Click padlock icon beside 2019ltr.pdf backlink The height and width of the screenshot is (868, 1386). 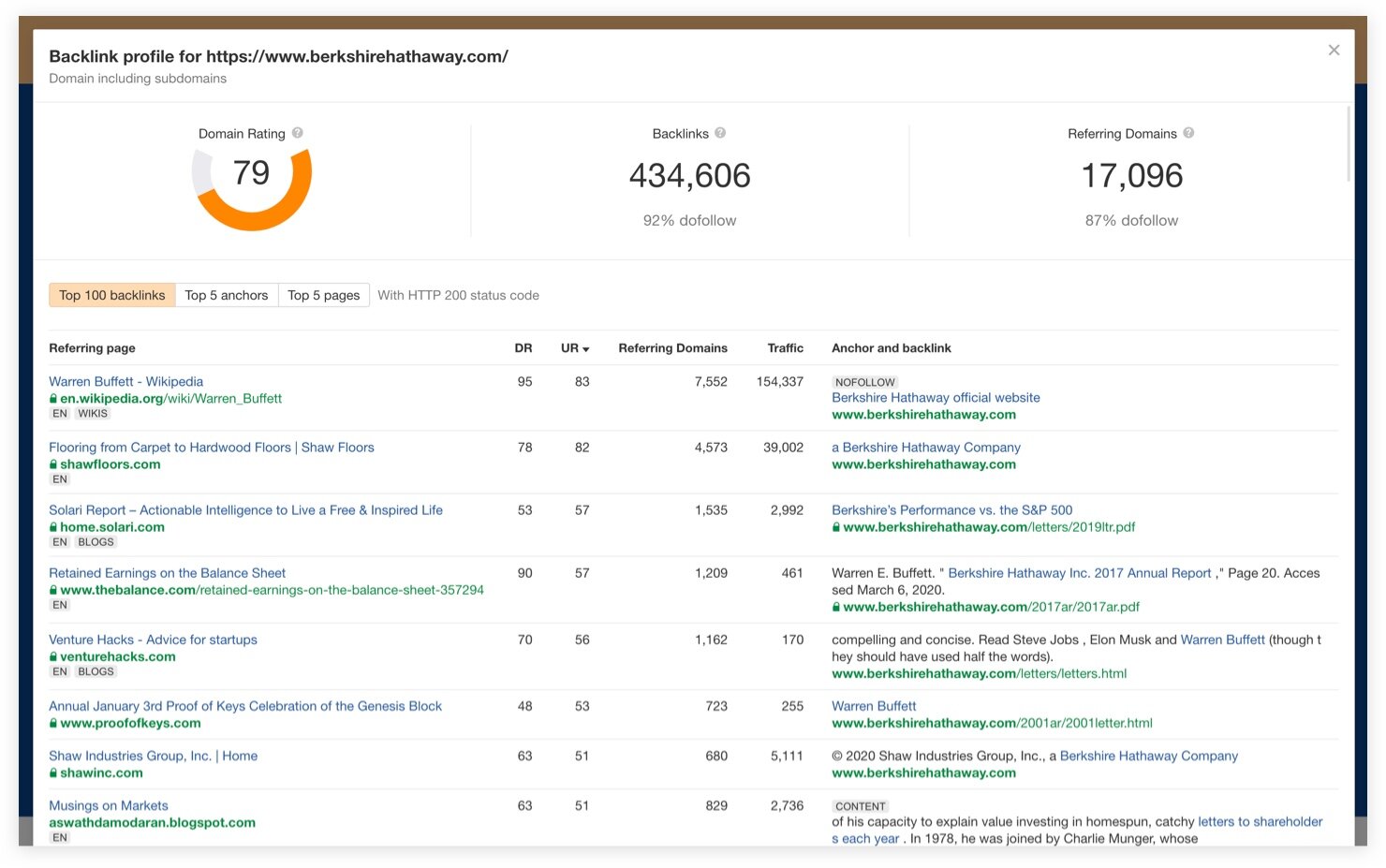coord(836,527)
